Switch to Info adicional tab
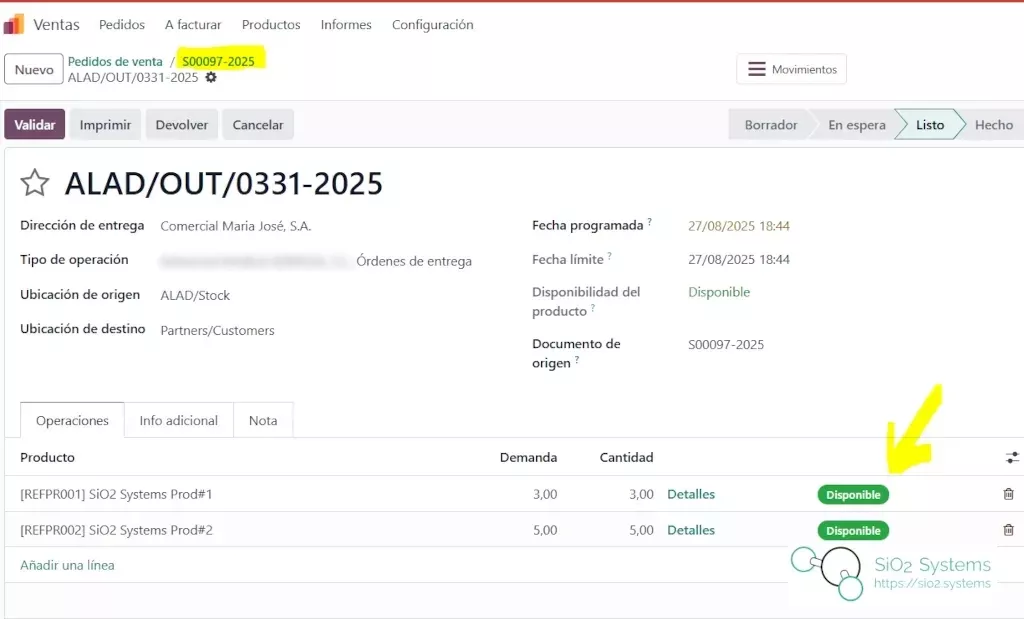The width and height of the screenshot is (1024, 619). [x=178, y=421]
